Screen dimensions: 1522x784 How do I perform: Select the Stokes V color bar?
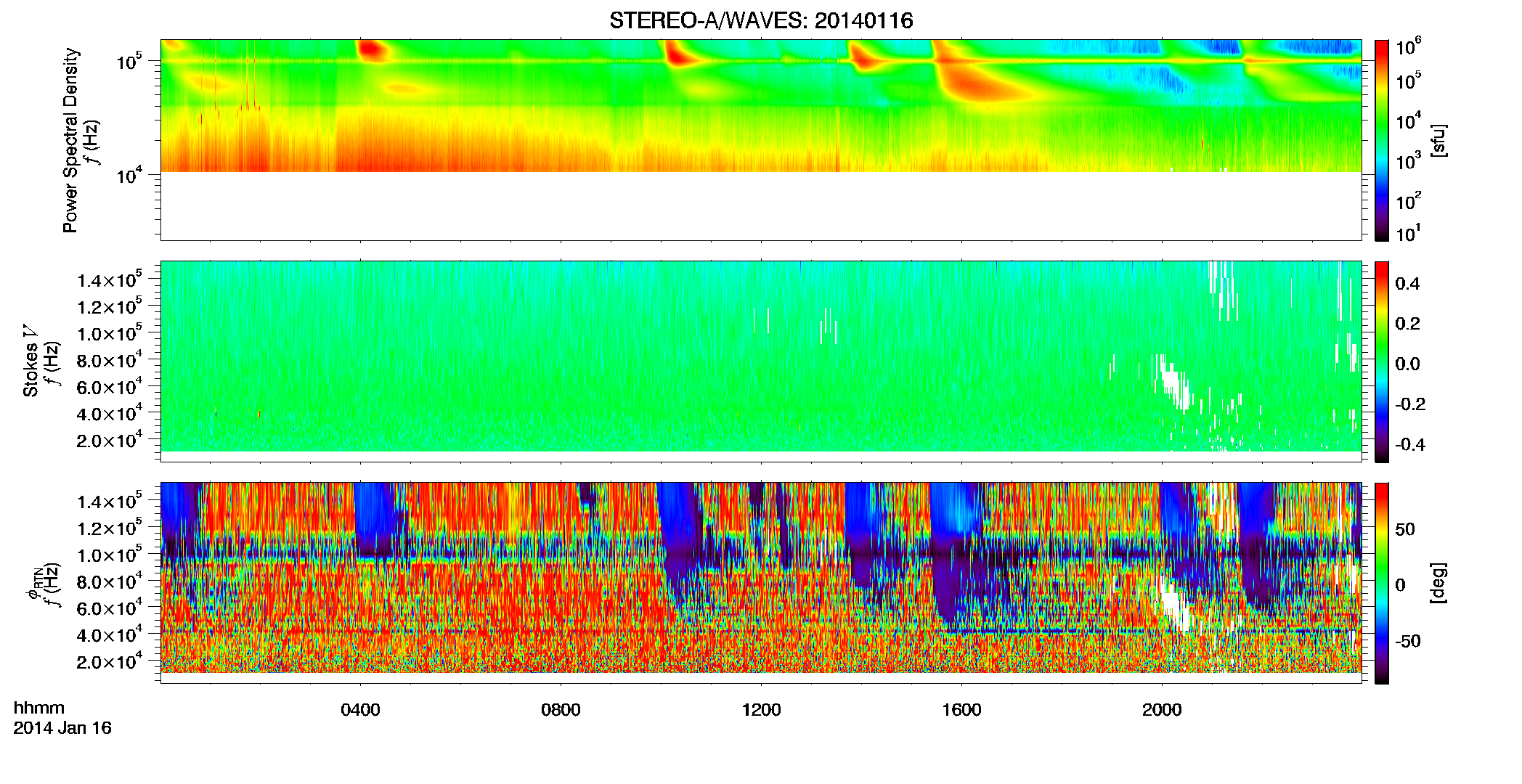coord(1382,362)
